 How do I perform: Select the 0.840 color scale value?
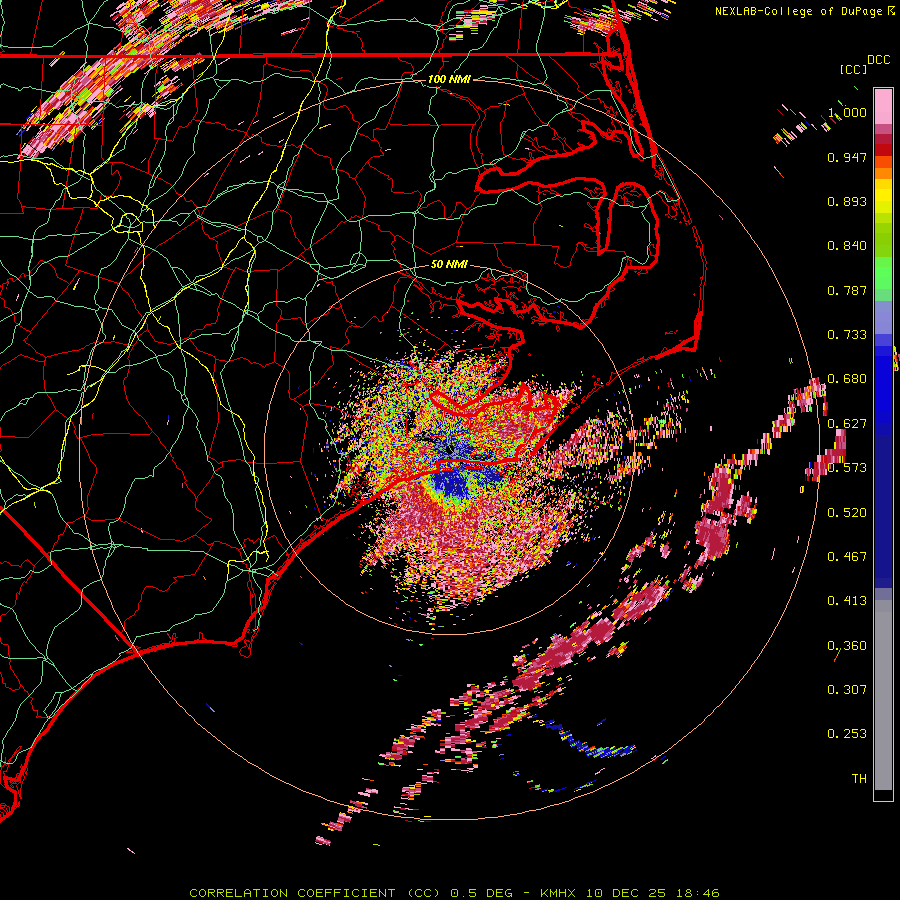(x=847, y=246)
